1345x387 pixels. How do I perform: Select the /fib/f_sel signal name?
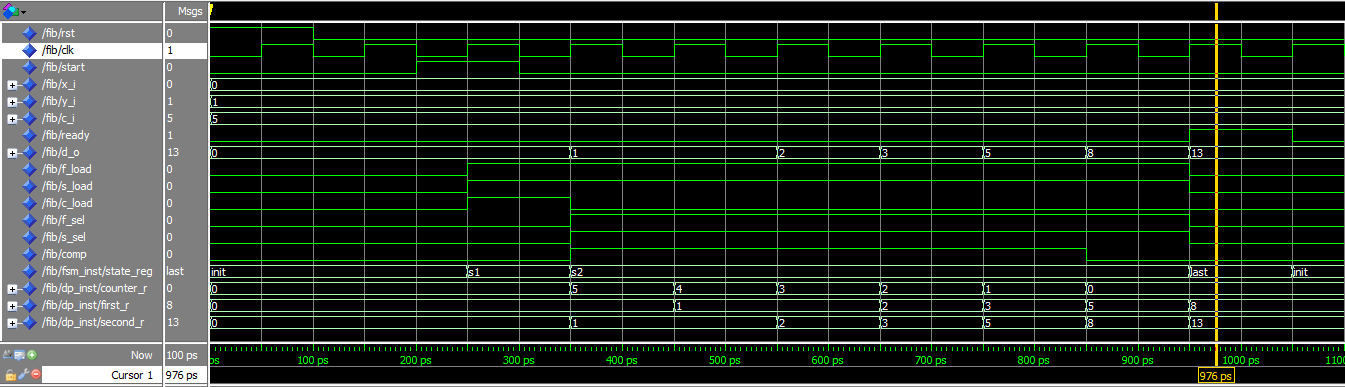[x=63, y=220]
